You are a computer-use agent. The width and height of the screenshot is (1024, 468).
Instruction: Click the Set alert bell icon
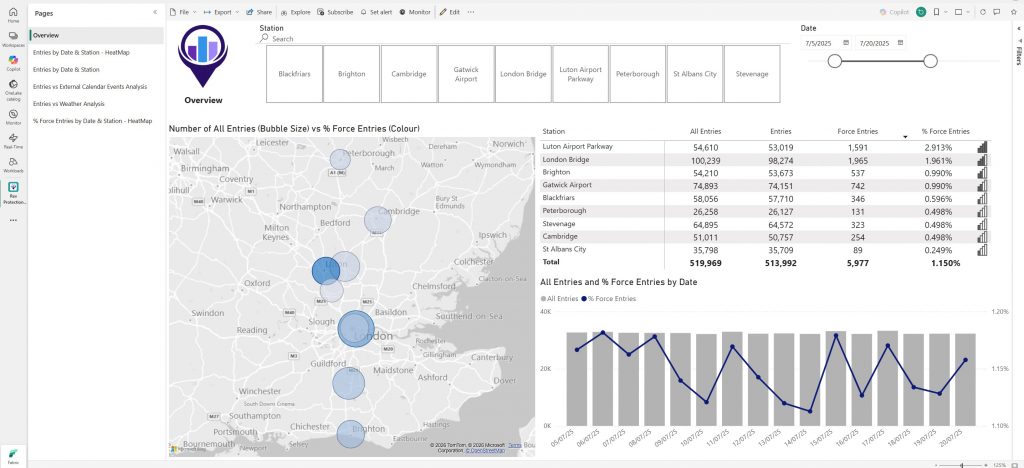[x=364, y=12]
